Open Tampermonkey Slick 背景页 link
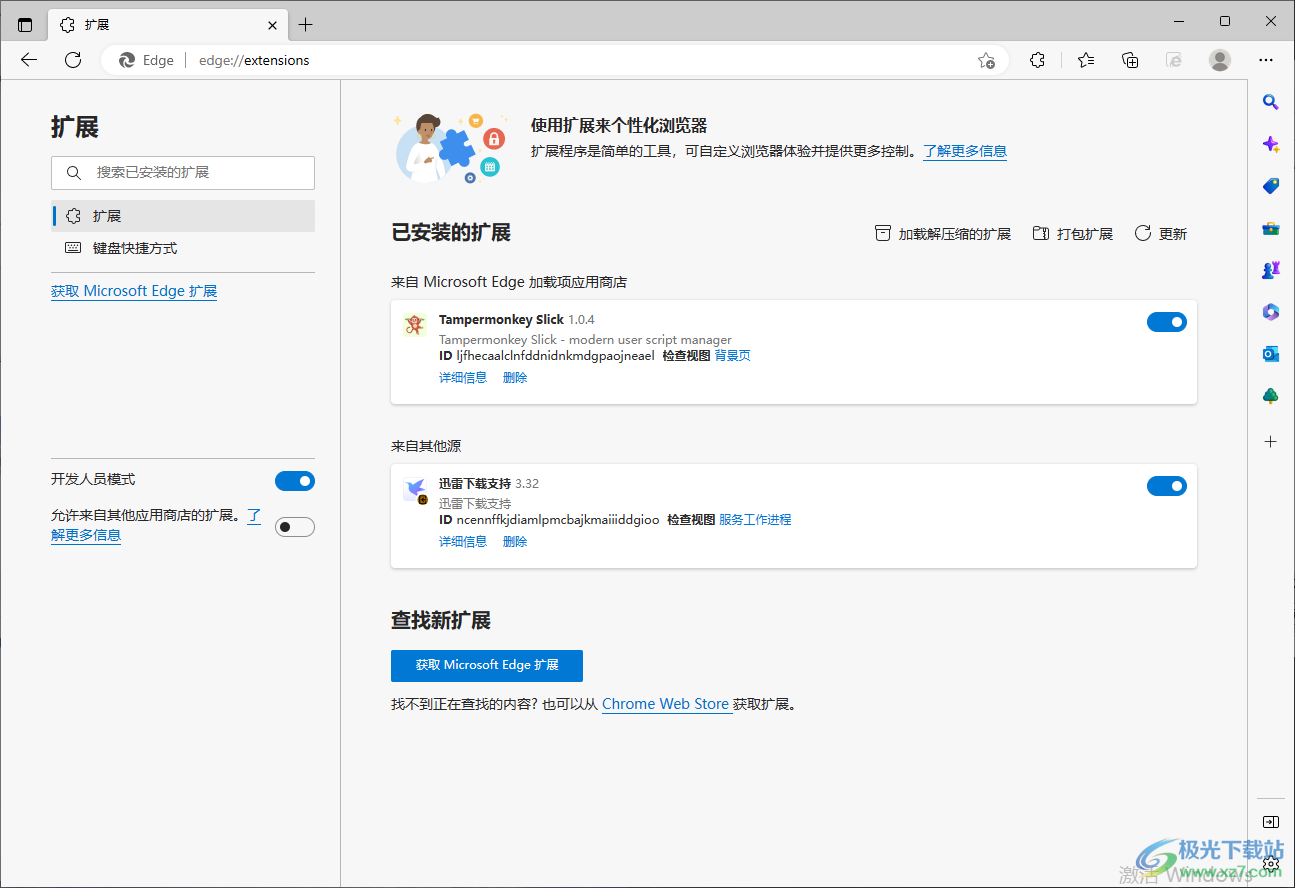 (733, 355)
